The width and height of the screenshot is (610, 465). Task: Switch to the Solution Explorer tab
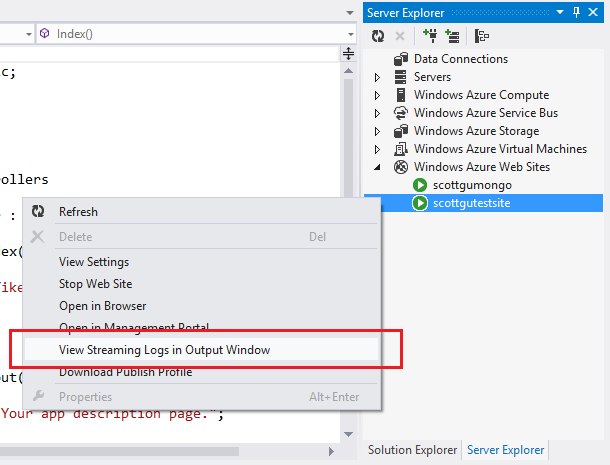point(412,450)
